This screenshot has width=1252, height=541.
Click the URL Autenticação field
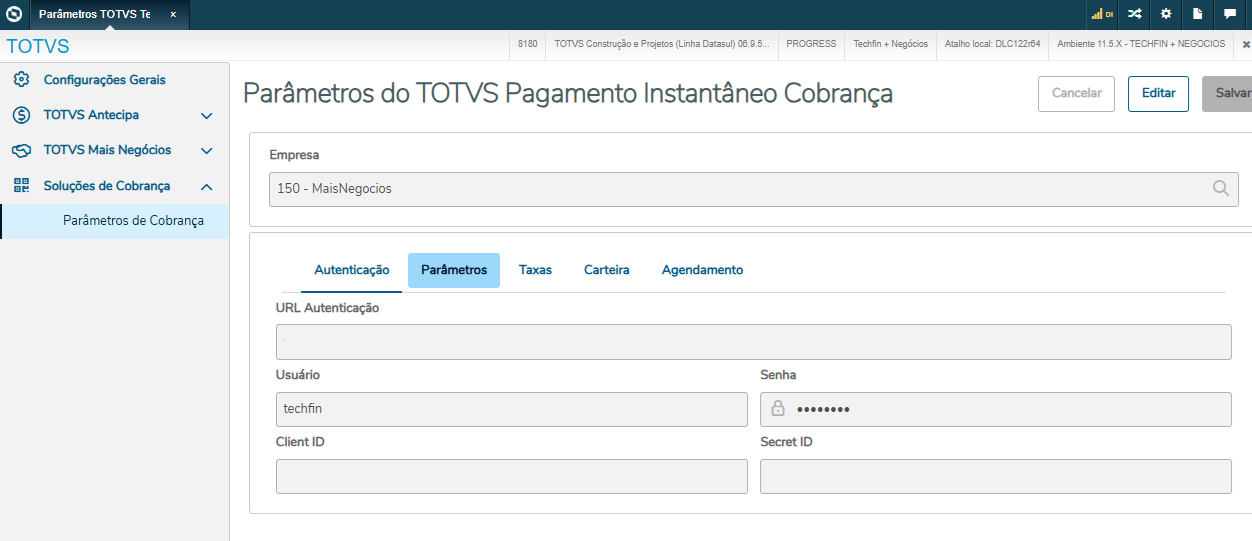754,342
